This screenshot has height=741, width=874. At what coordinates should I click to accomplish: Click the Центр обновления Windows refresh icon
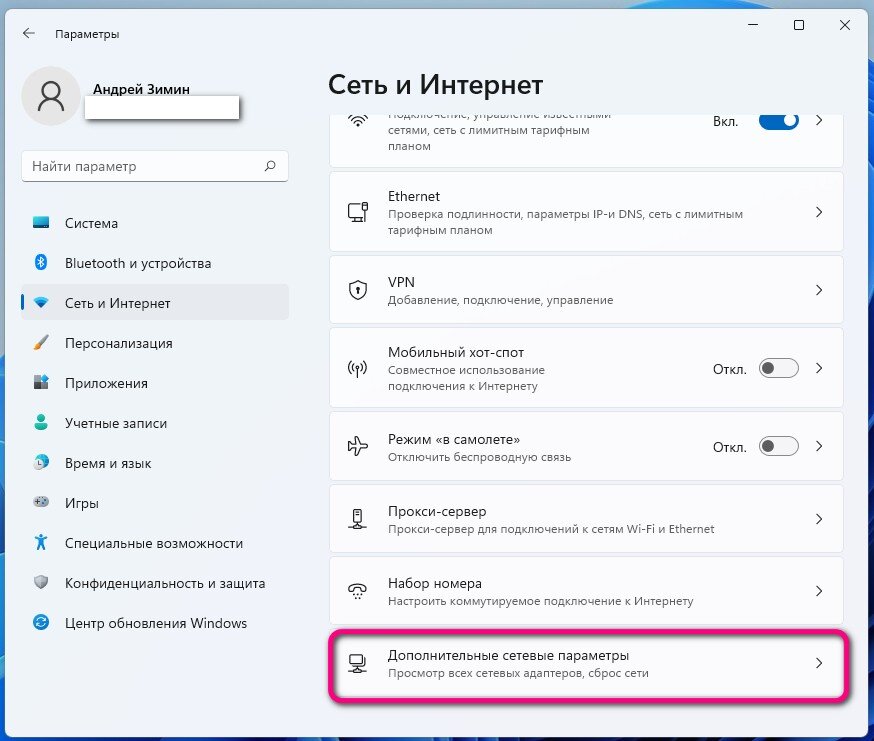[41, 622]
